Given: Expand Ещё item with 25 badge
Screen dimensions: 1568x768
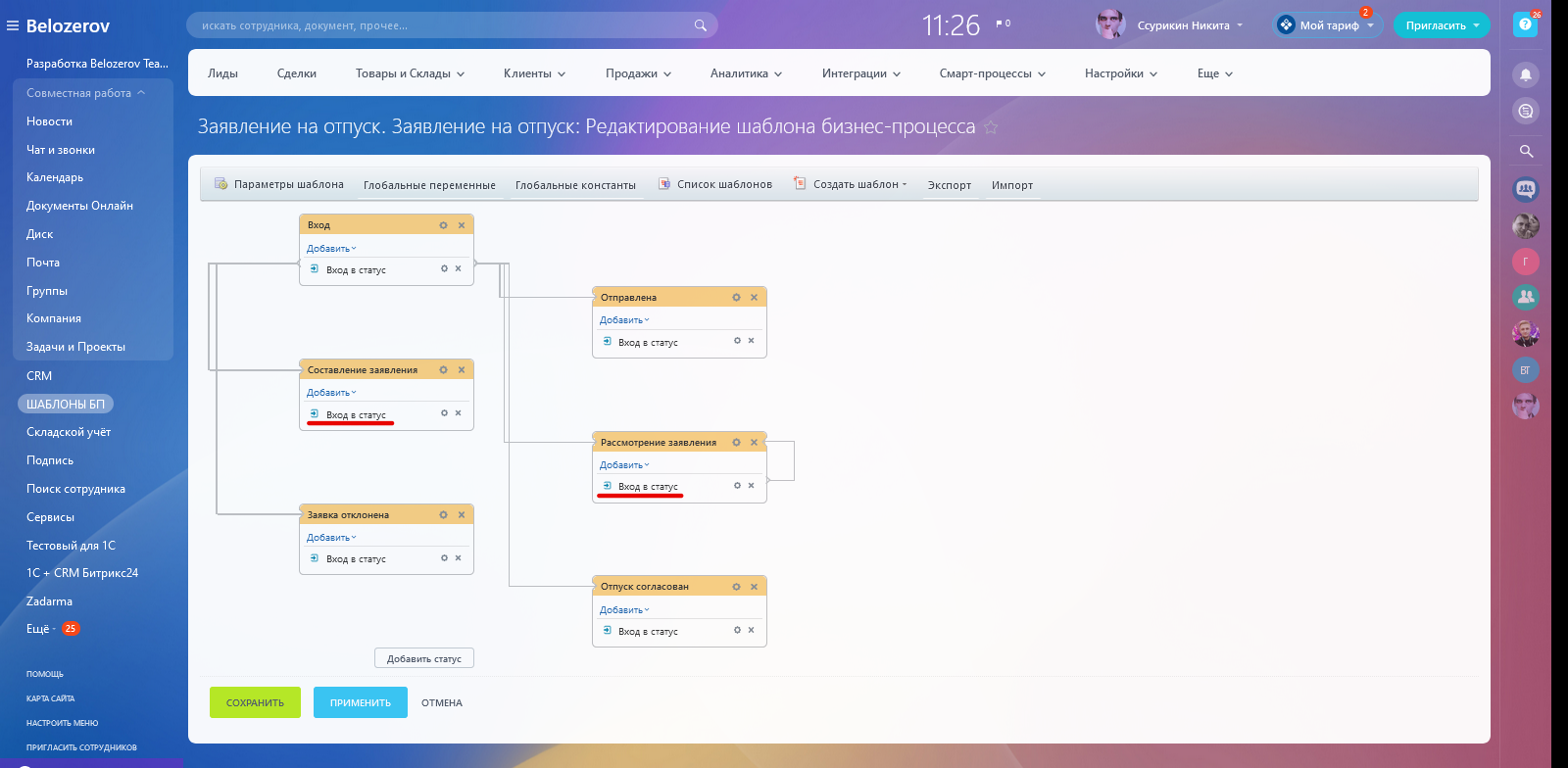Looking at the screenshot, I should pos(52,629).
